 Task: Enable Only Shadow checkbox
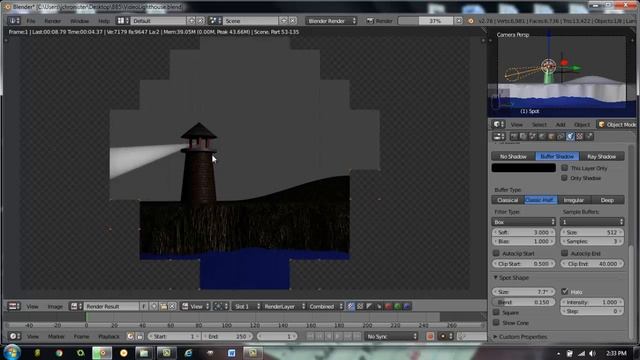click(564, 178)
